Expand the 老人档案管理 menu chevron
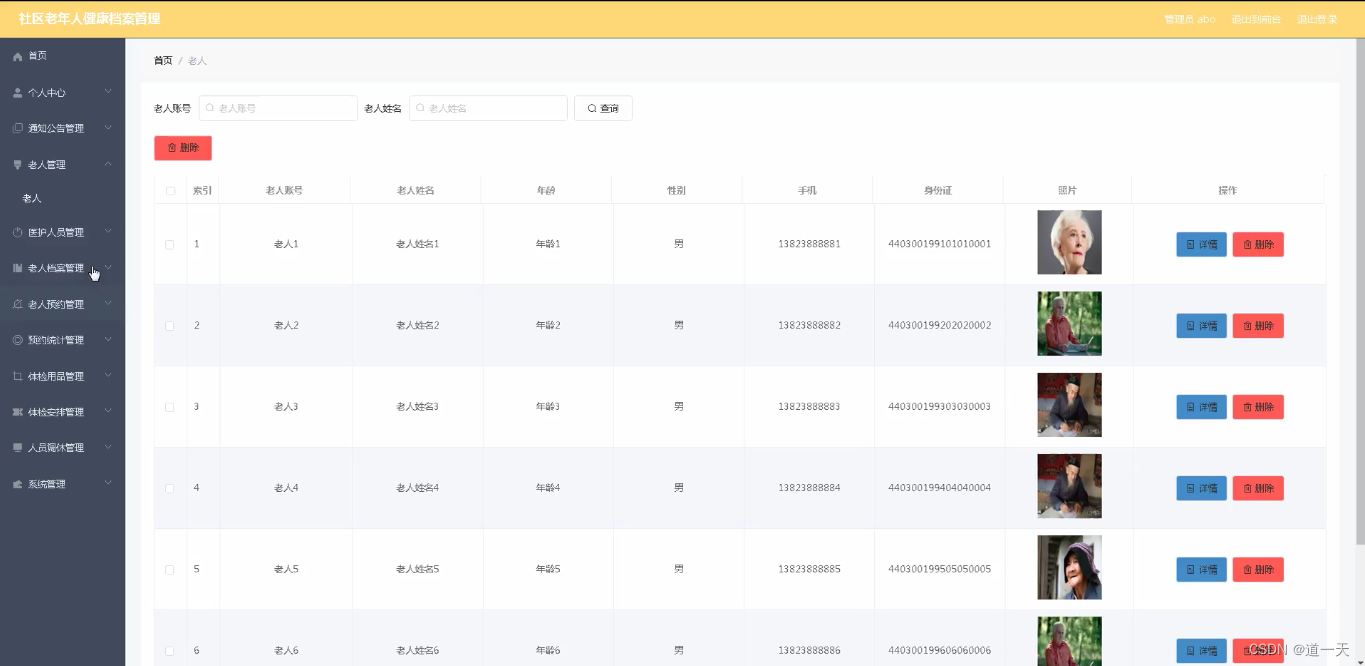Viewport: 1365px width, 666px height. click(x=108, y=268)
